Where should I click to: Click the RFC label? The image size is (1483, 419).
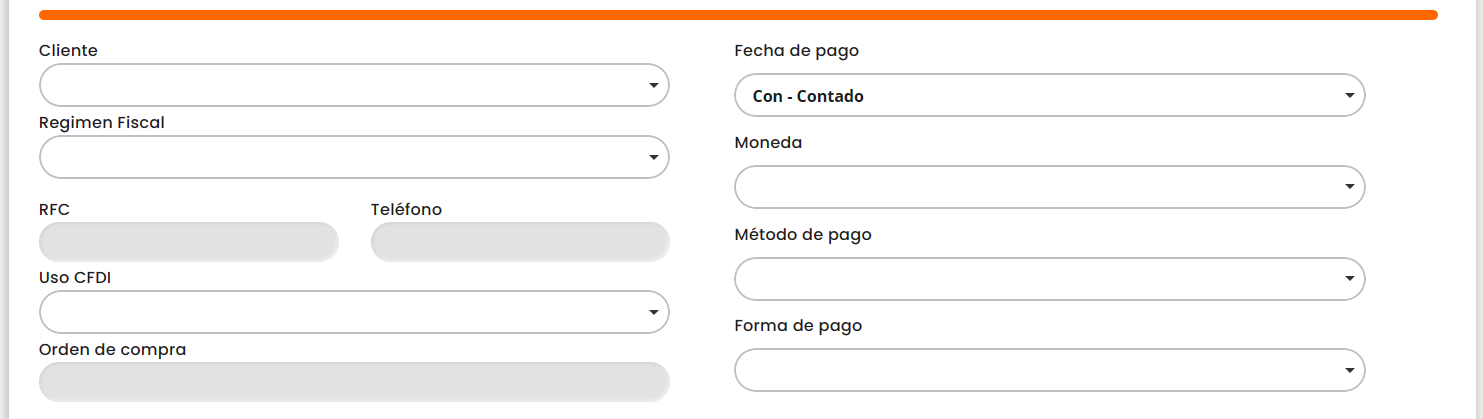point(54,209)
